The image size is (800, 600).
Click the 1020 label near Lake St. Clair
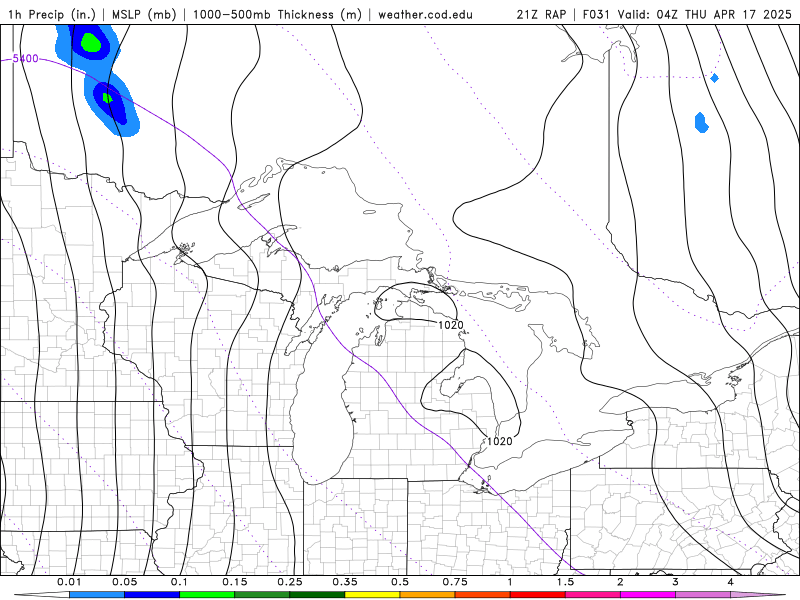(x=500, y=441)
